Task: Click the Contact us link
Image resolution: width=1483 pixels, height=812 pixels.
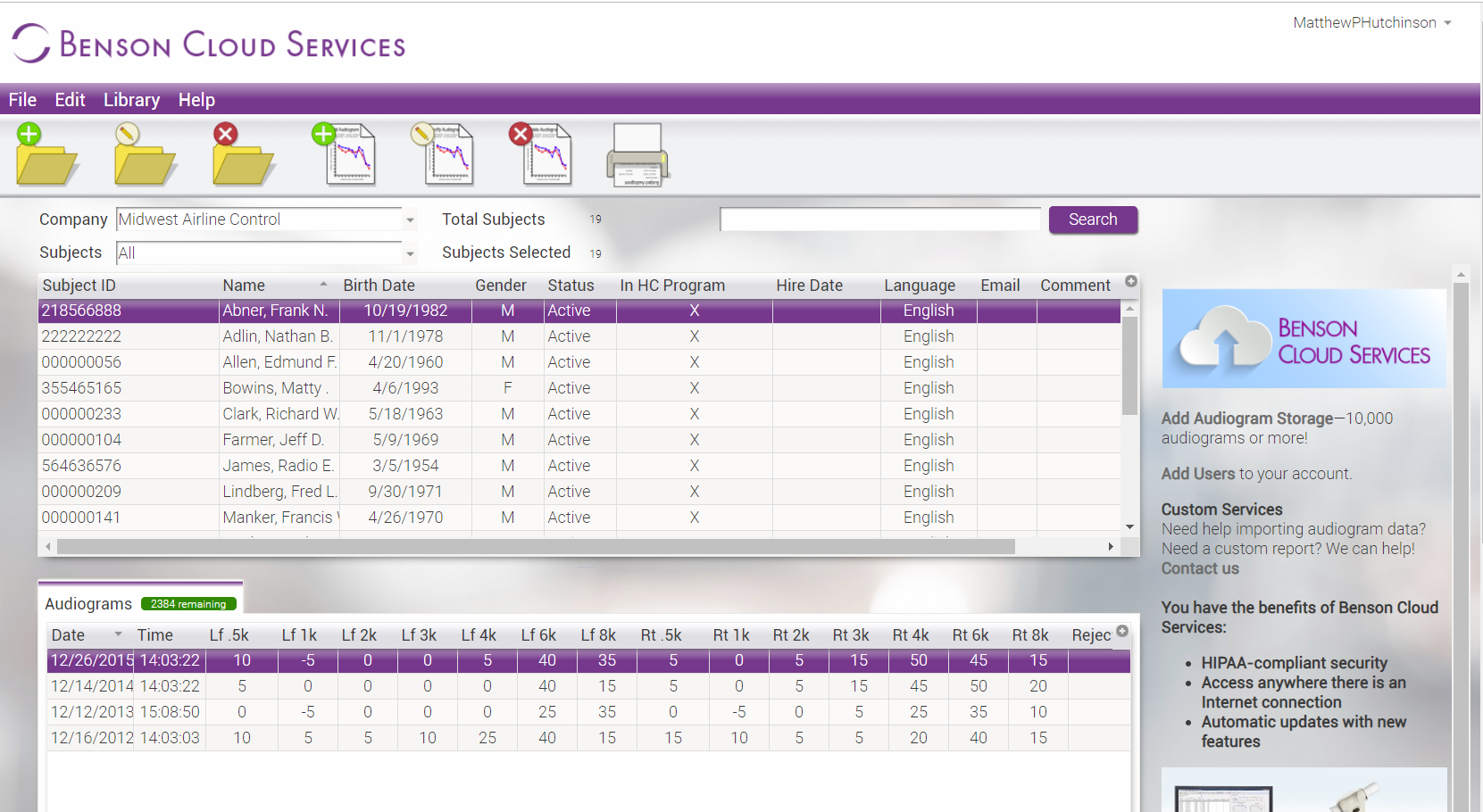Action: [x=1199, y=568]
